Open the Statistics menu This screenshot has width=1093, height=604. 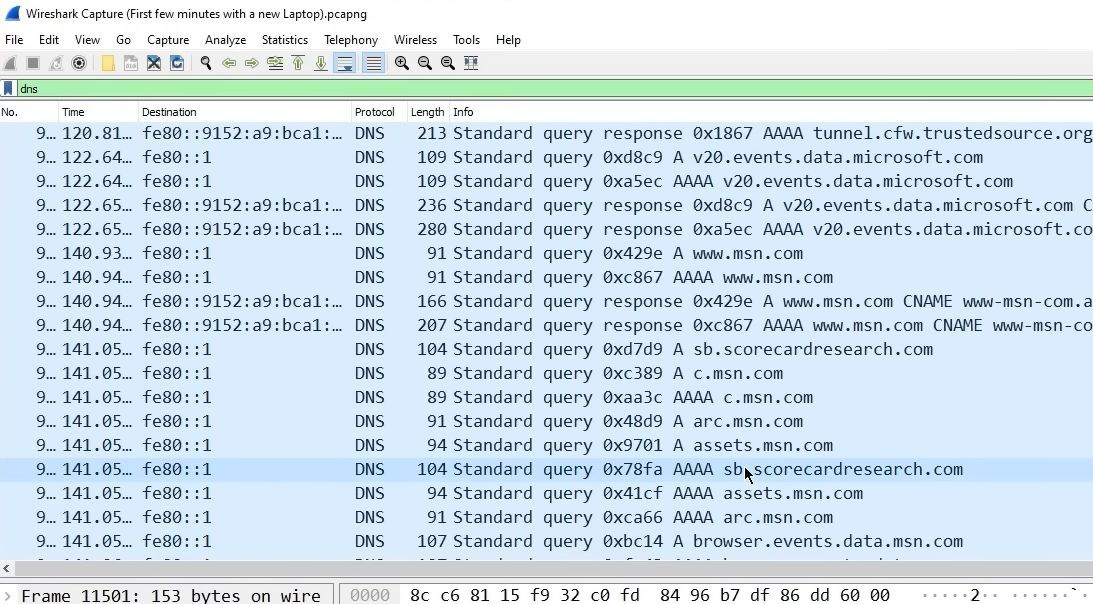tap(284, 40)
